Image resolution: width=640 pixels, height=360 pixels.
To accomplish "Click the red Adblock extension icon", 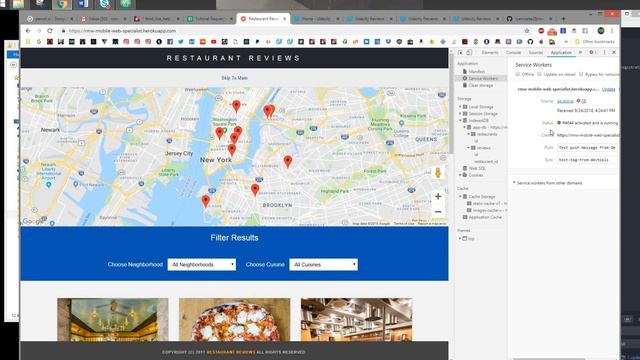I will pyautogui.click(x=541, y=31).
